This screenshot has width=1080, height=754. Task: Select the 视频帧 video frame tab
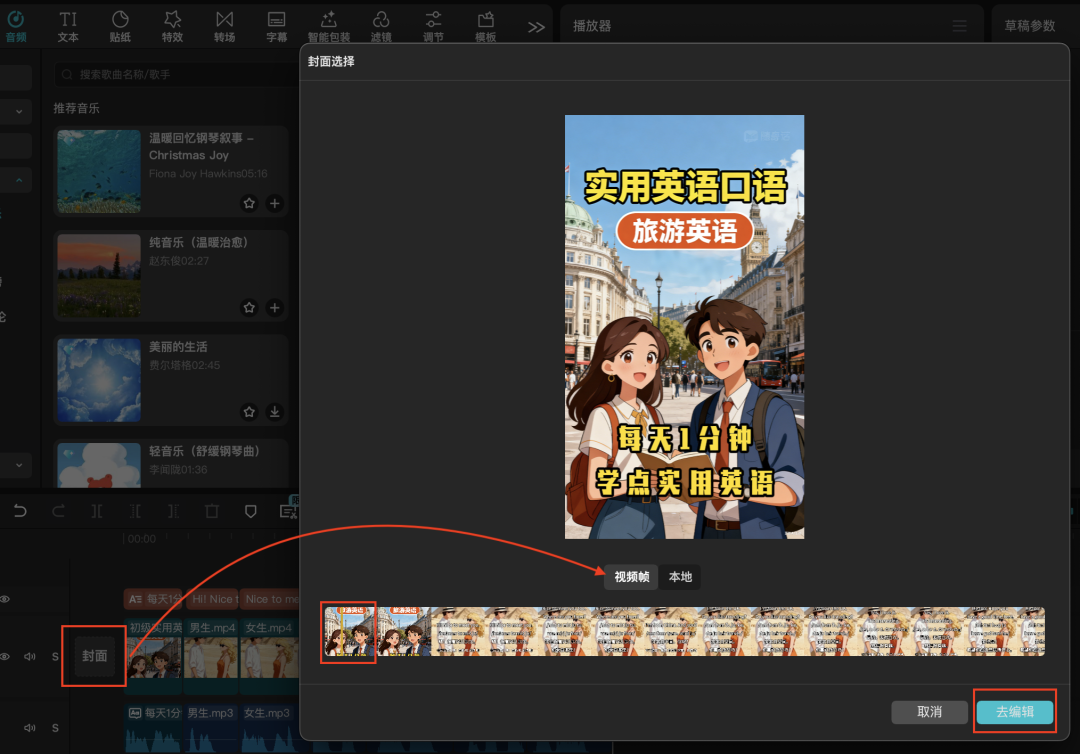pos(629,577)
